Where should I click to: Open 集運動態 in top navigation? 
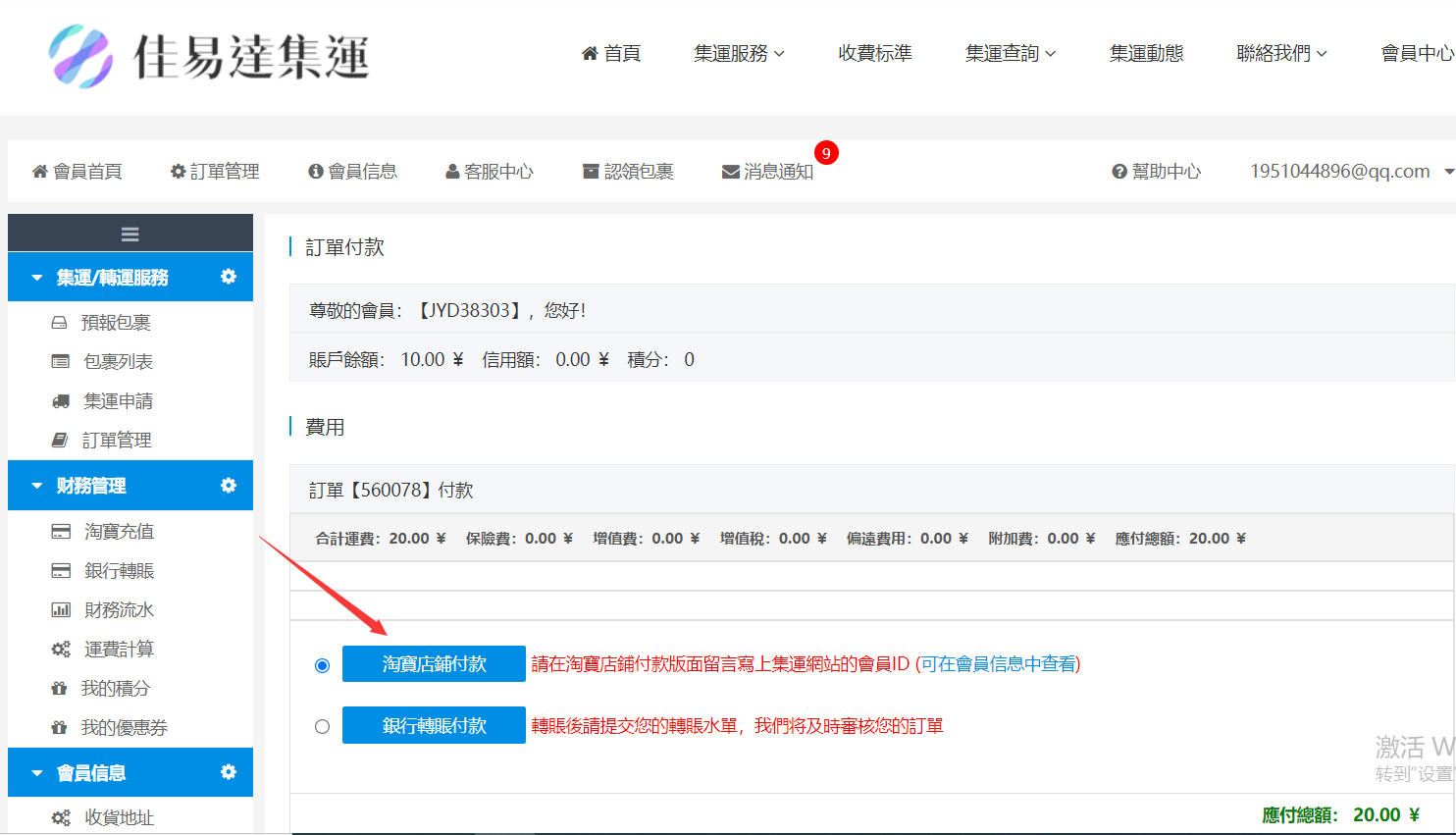point(1146,53)
